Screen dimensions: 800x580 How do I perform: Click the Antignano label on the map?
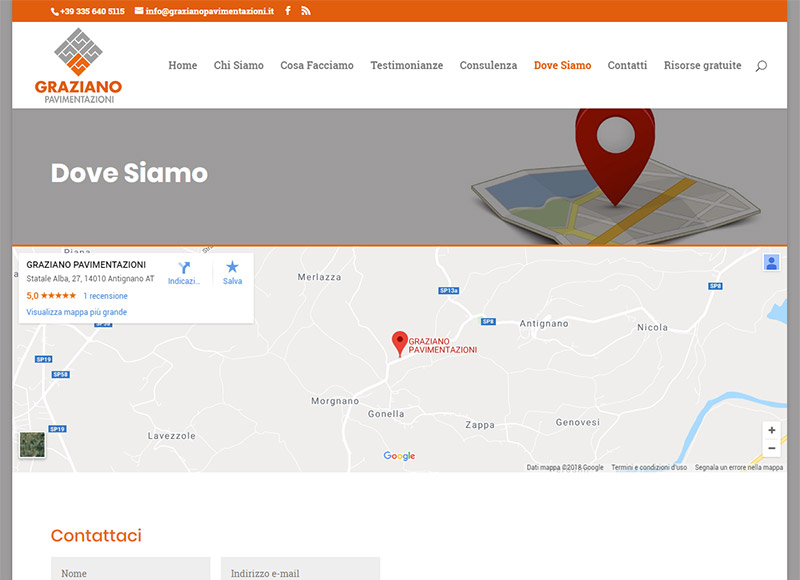[x=544, y=323]
